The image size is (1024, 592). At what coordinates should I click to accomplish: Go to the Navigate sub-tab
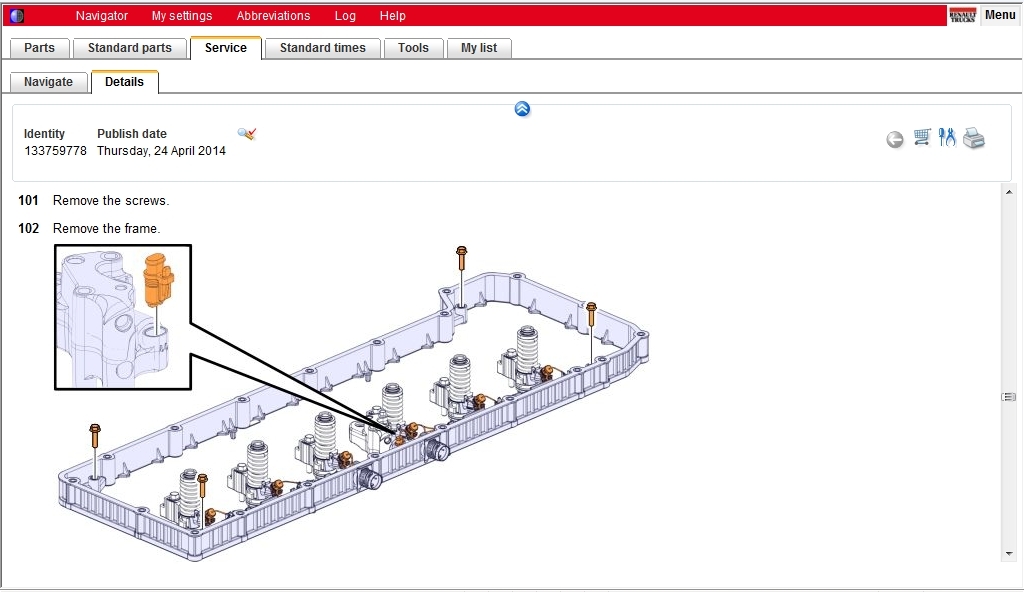point(48,82)
